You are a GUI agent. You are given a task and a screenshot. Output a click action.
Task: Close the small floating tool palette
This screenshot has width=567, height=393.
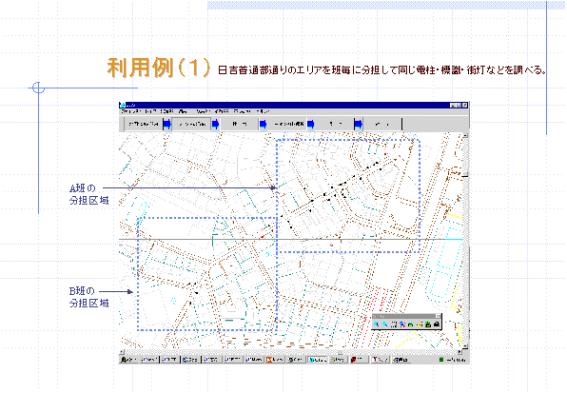click(x=438, y=316)
